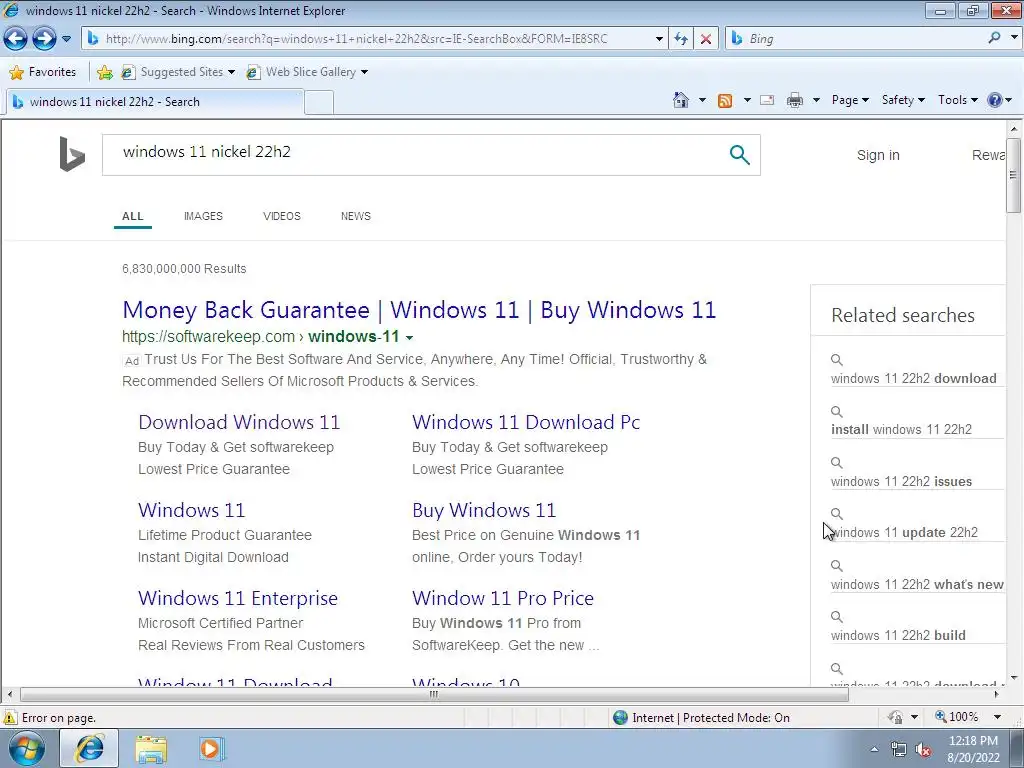The width and height of the screenshot is (1024, 768).
Task: Click related search 'windows 11 22h2 build'
Action: tap(898, 635)
